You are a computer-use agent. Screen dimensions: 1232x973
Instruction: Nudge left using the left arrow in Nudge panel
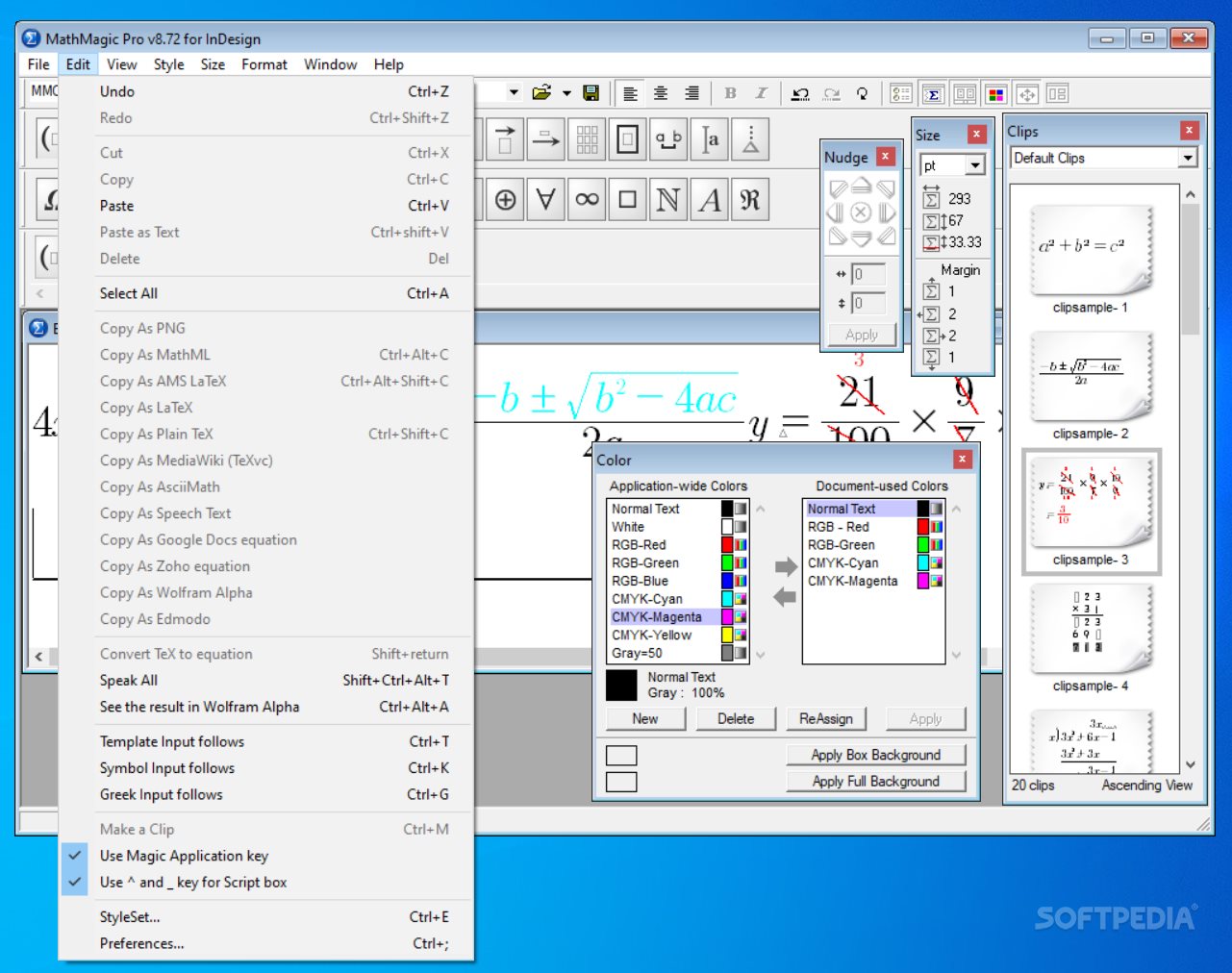836,212
